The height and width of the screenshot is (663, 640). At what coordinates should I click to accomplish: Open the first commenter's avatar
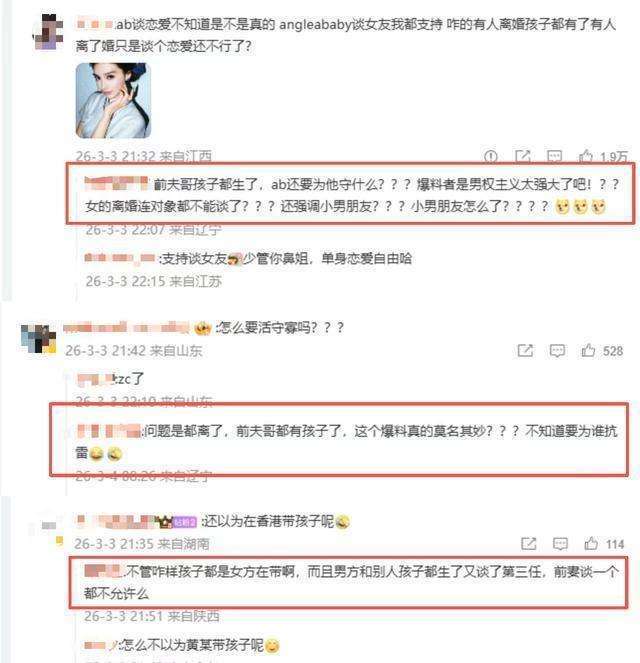48,32
